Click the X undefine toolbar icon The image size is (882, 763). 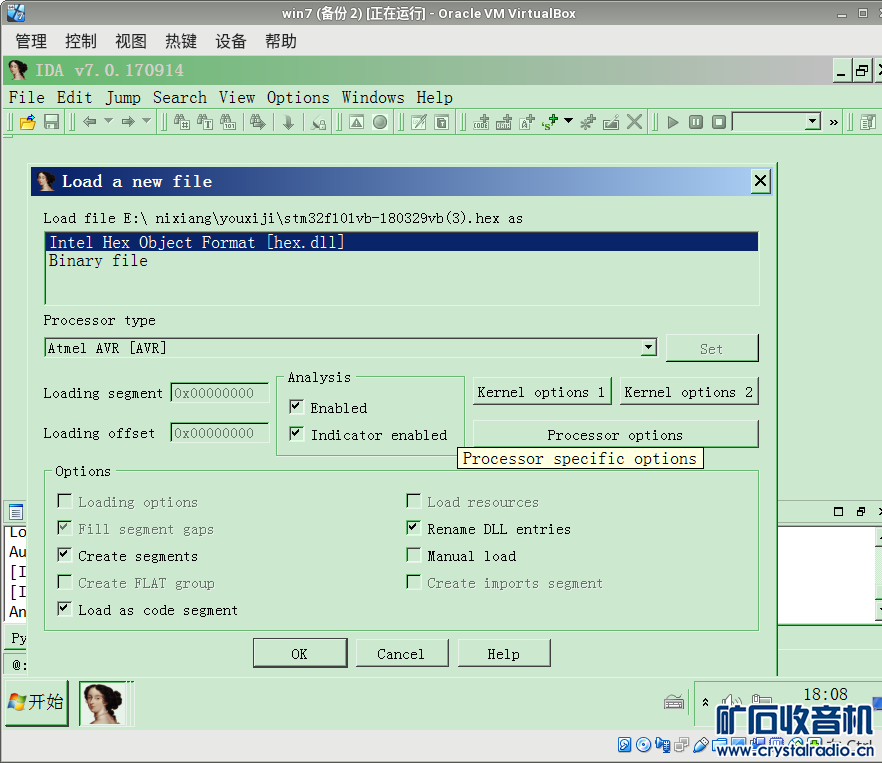click(x=634, y=122)
